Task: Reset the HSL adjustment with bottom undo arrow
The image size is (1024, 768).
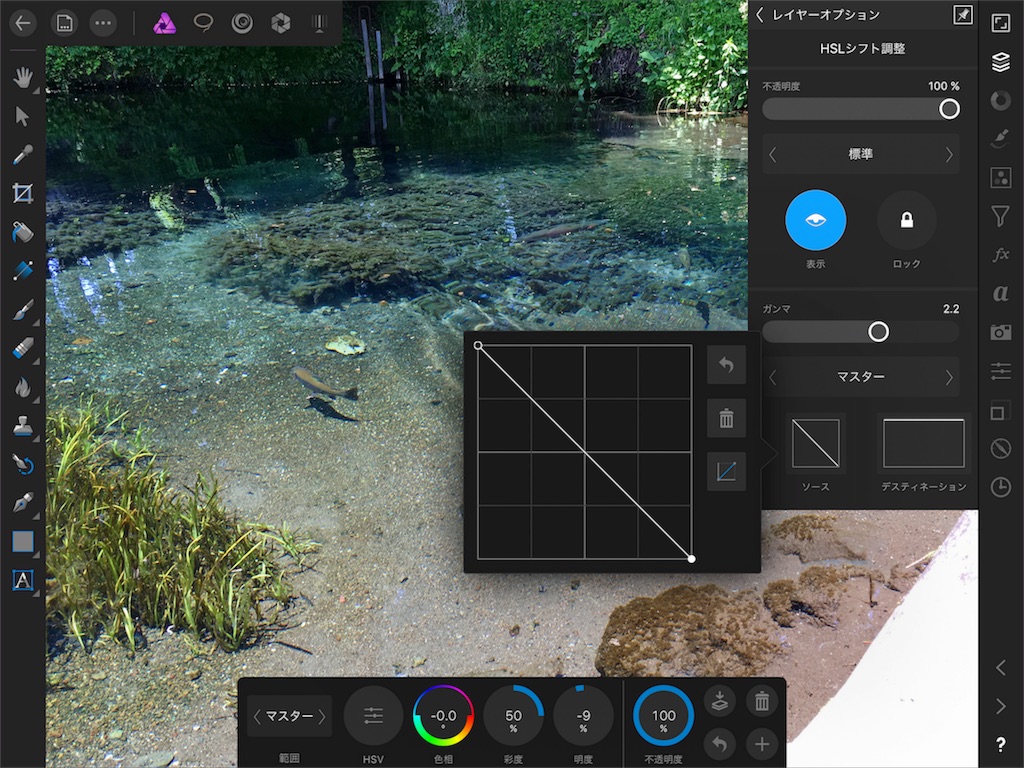Action: coord(720,744)
